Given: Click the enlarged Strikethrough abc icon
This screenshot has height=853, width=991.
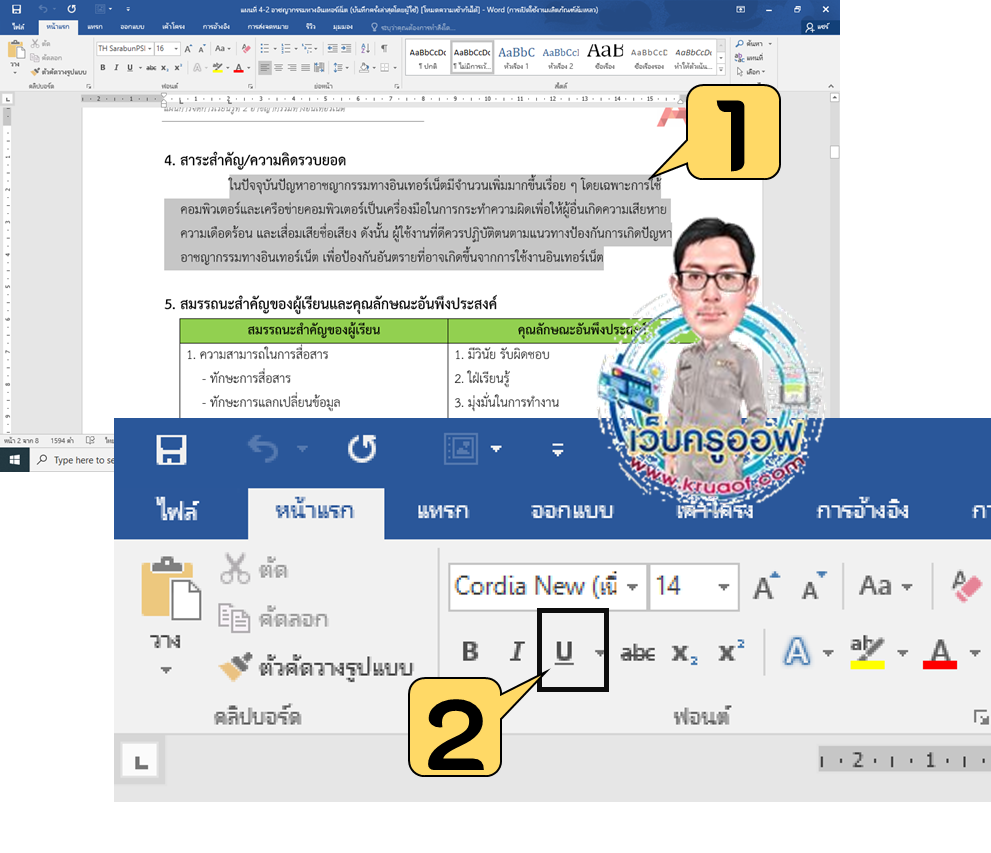Looking at the screenshot, I should pos(638,653).
